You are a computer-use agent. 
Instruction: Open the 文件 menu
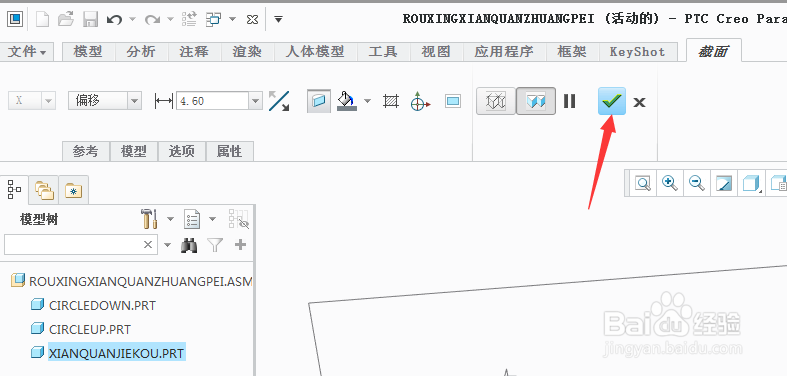pos(27,52)
